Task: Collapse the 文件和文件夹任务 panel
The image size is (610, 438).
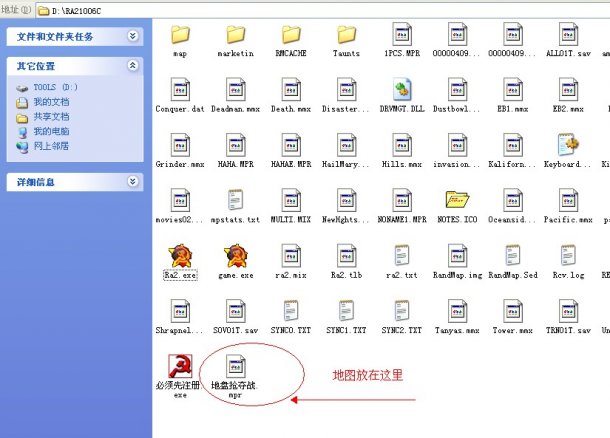Action: tap(133, 36)
